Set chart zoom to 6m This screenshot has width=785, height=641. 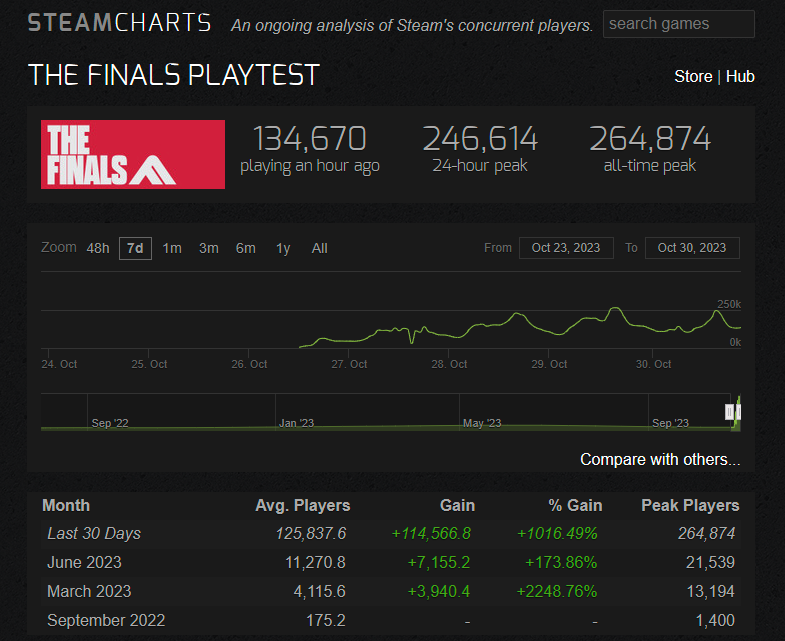(x=246, y=248)
